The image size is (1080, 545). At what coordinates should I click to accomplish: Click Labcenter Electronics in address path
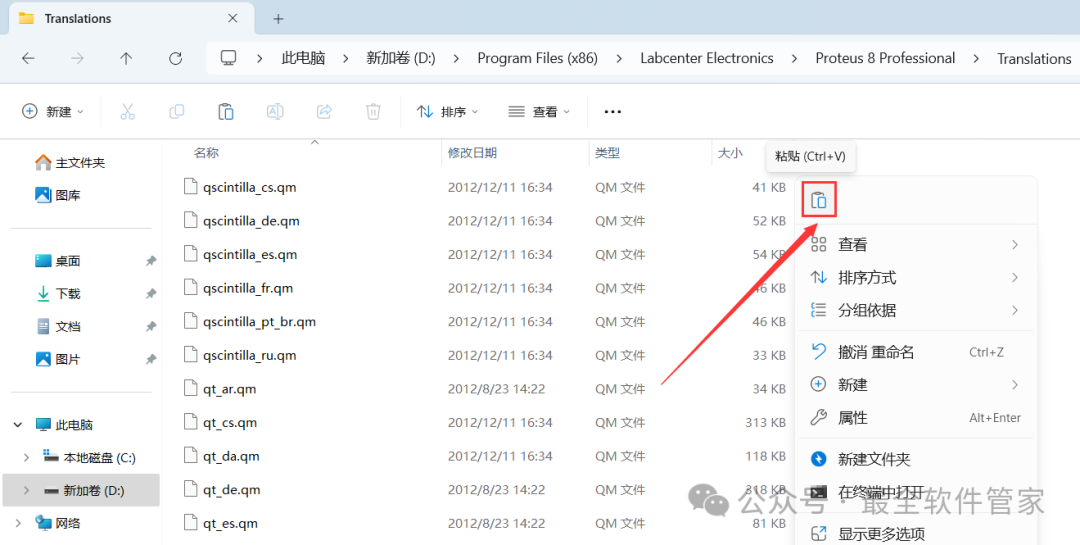tap(706, 58)
